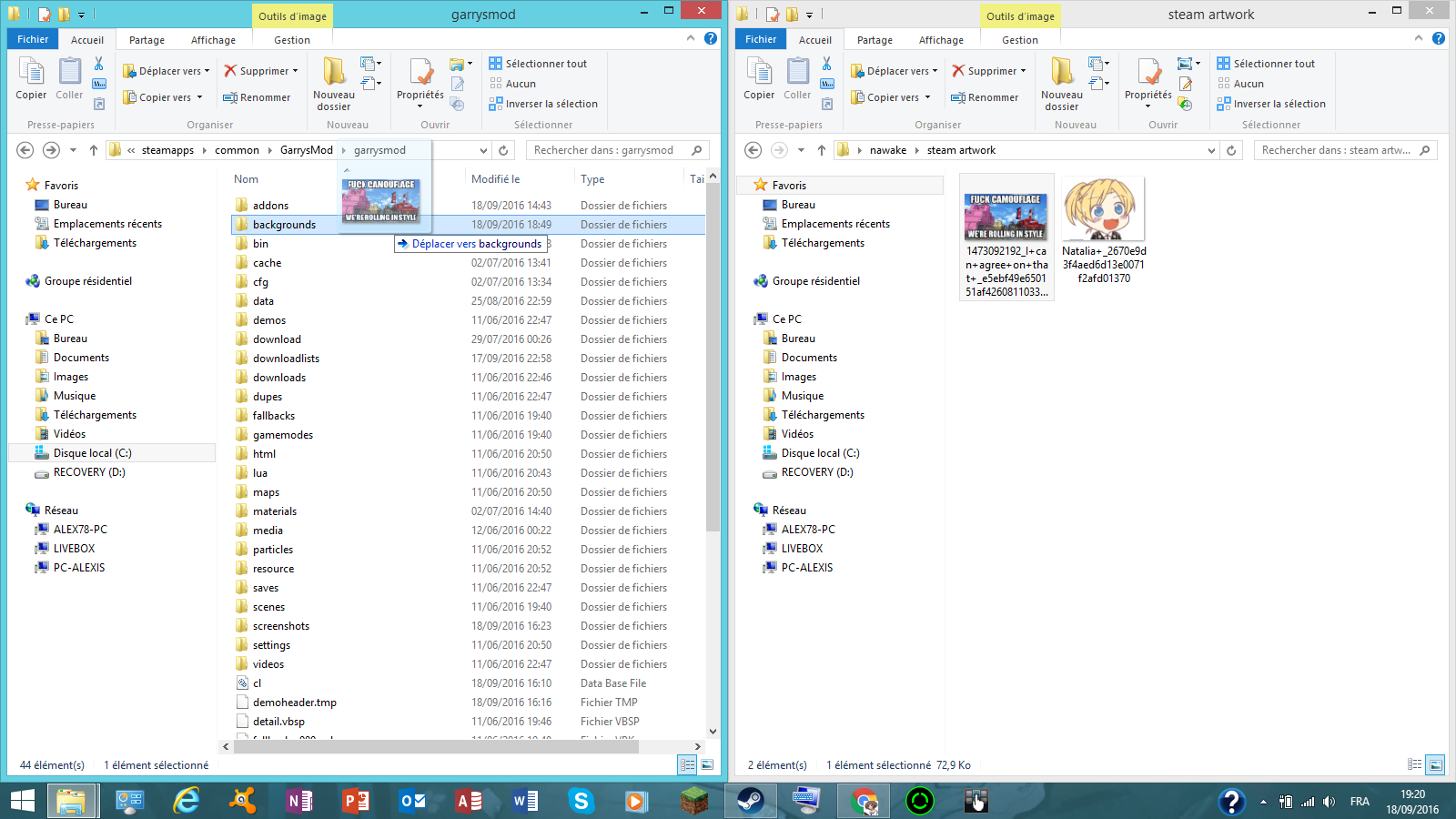Collapse the ribbon in garrysmod window
This screenshot has width=1456, height=819.
(x=691, y=38)
